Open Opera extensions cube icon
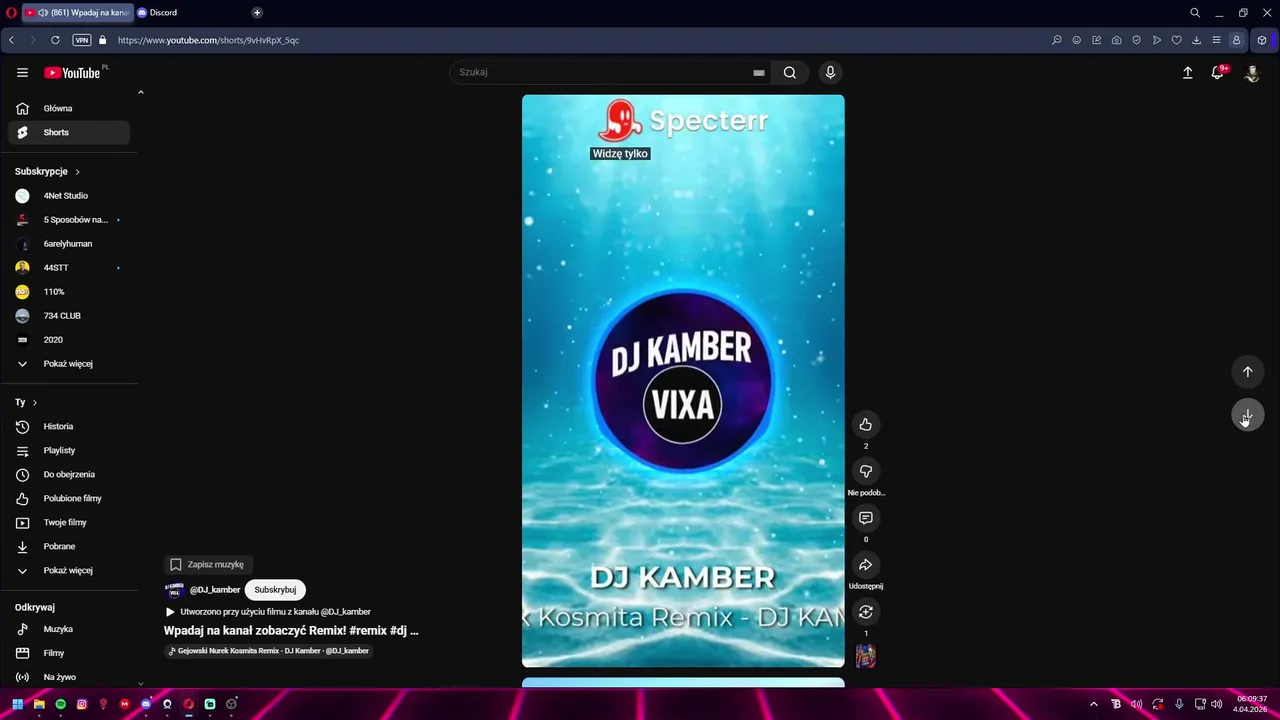1280x720 pixels. (1262, 40)
